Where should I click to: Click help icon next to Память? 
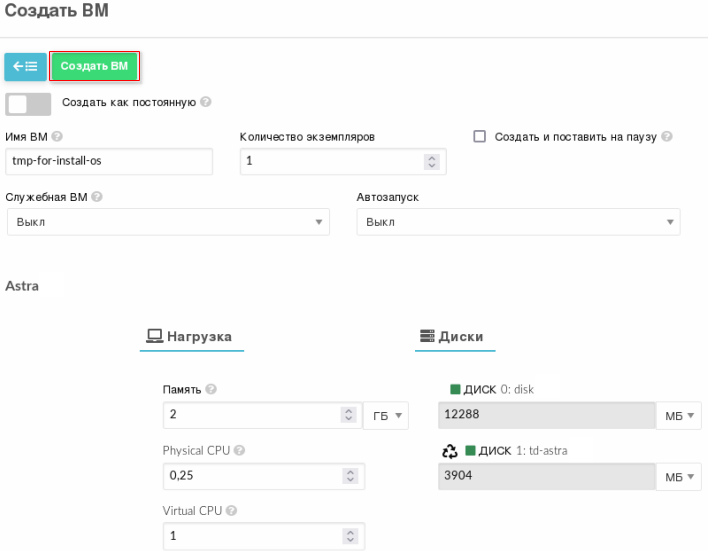(x=211, y=389)
